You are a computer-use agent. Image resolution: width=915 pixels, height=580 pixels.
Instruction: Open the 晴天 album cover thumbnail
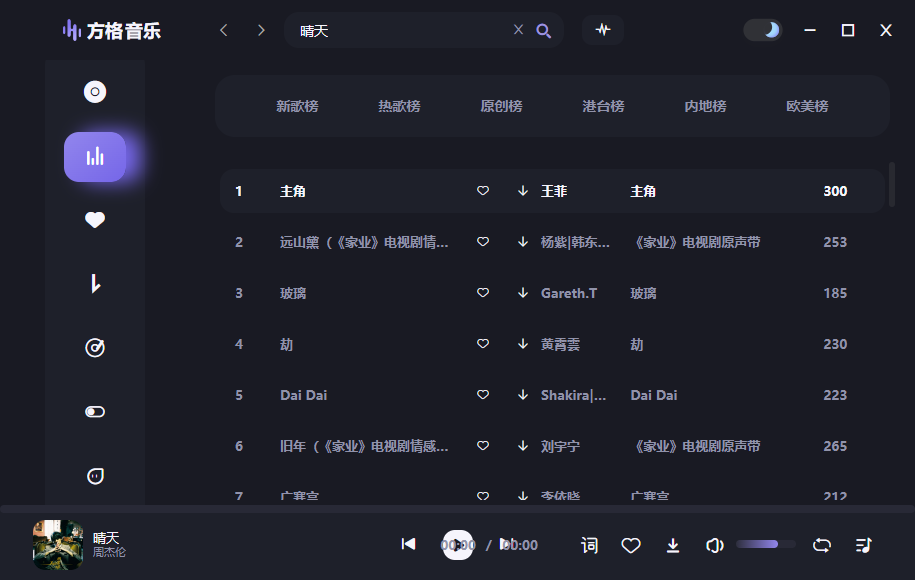(x=58, y=544)
